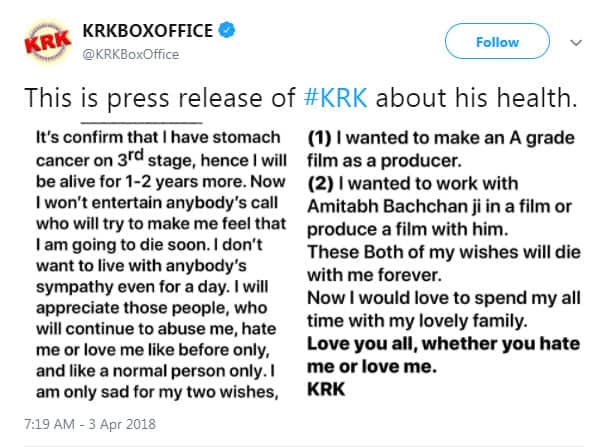This screenshot has height=447, width=615.
Task: Open the KRK profile avatar
Action: tap(47, 42)
